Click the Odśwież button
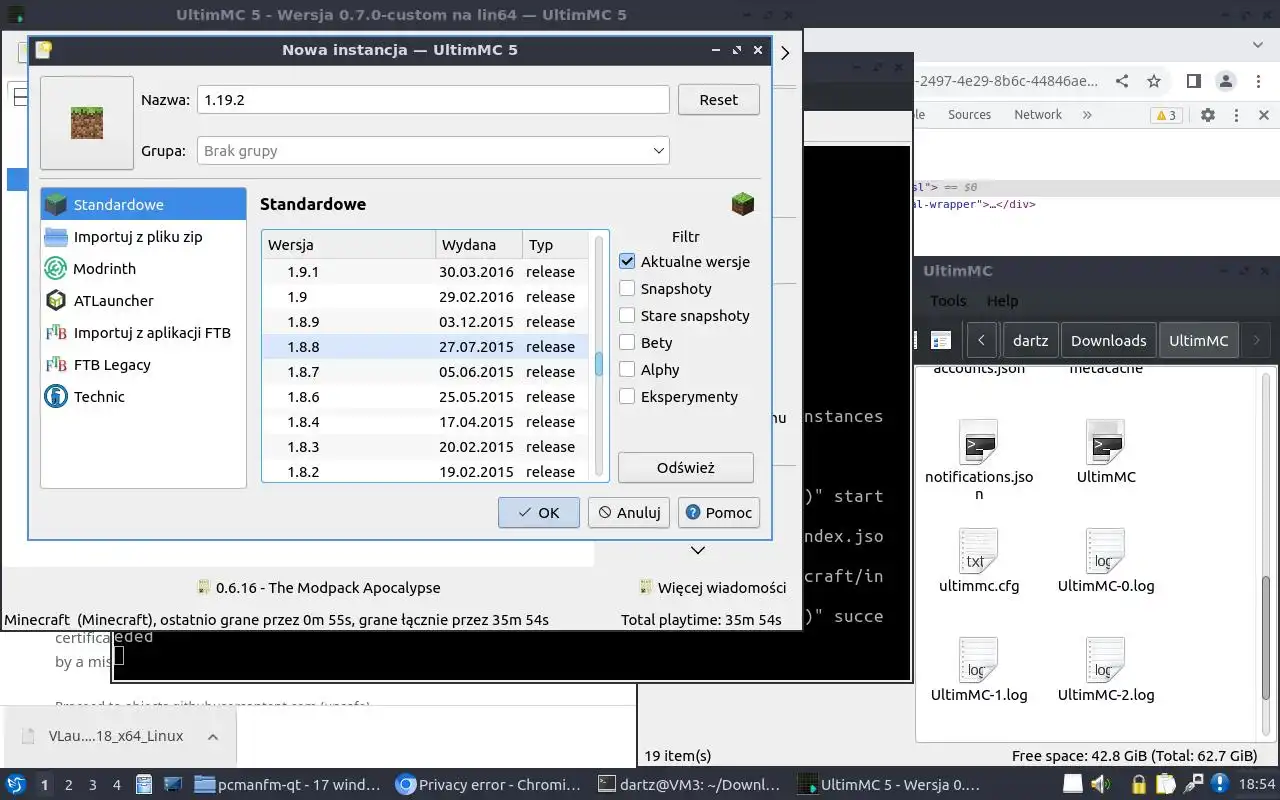The height and width of the screenshot is (800, 1280). pos(685,468)
